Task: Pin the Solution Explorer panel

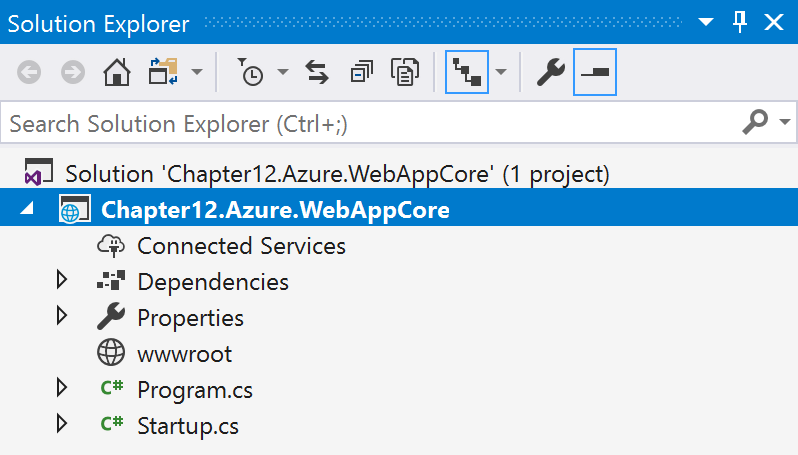Action: 740,22
